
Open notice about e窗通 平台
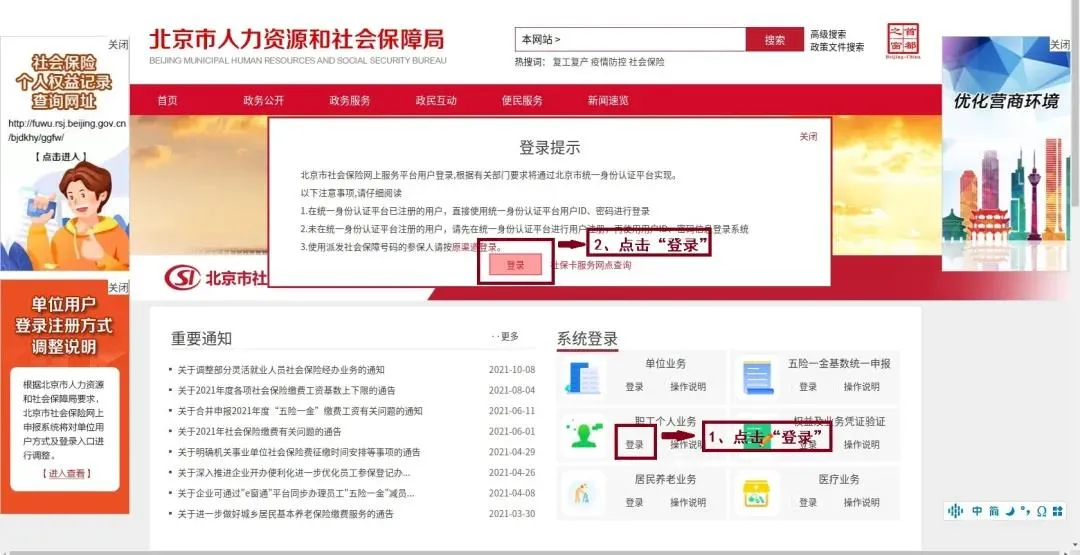click(296, 494)
